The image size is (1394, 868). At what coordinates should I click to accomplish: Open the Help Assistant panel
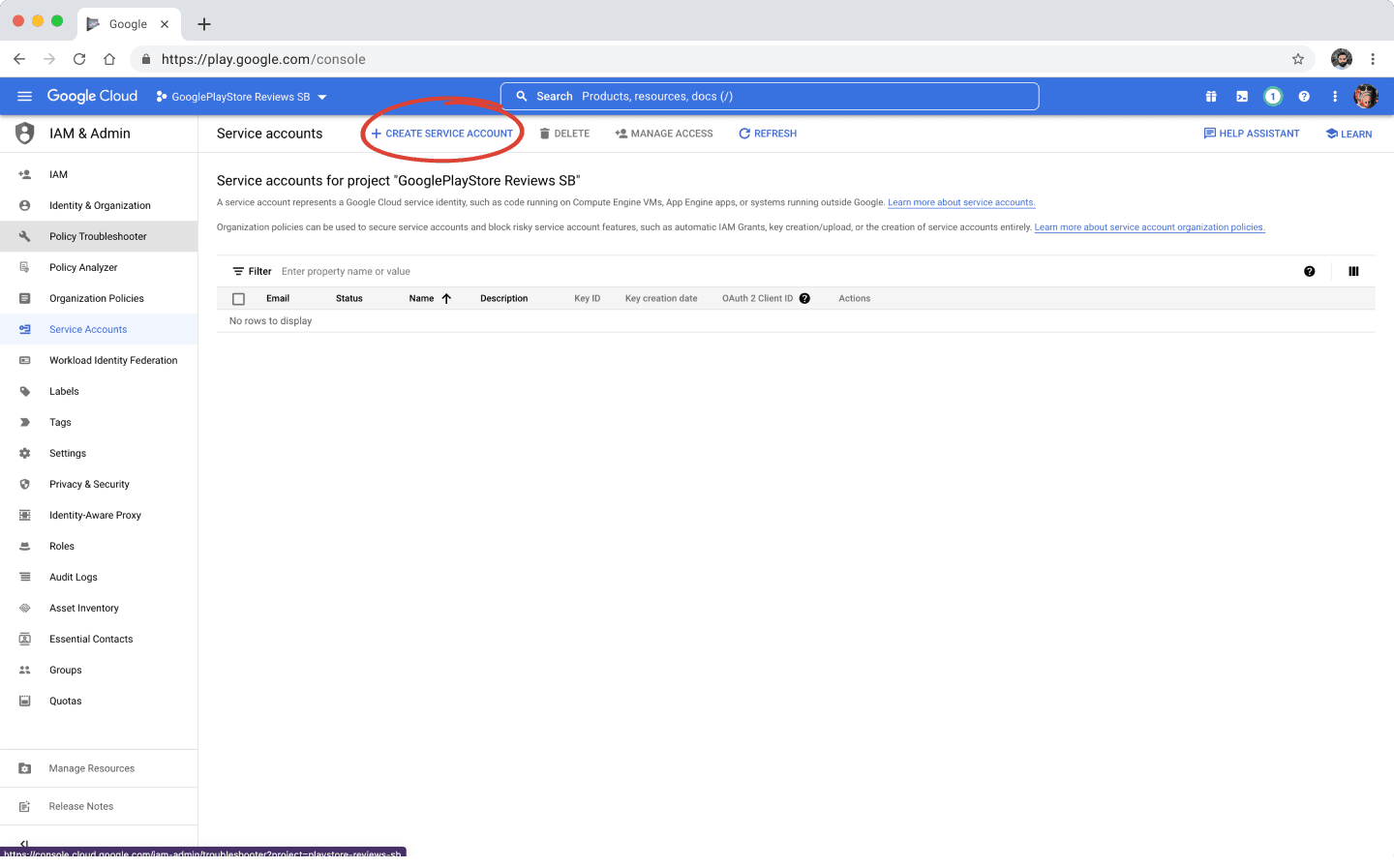pyautogui.click(x=1252, y=134)
